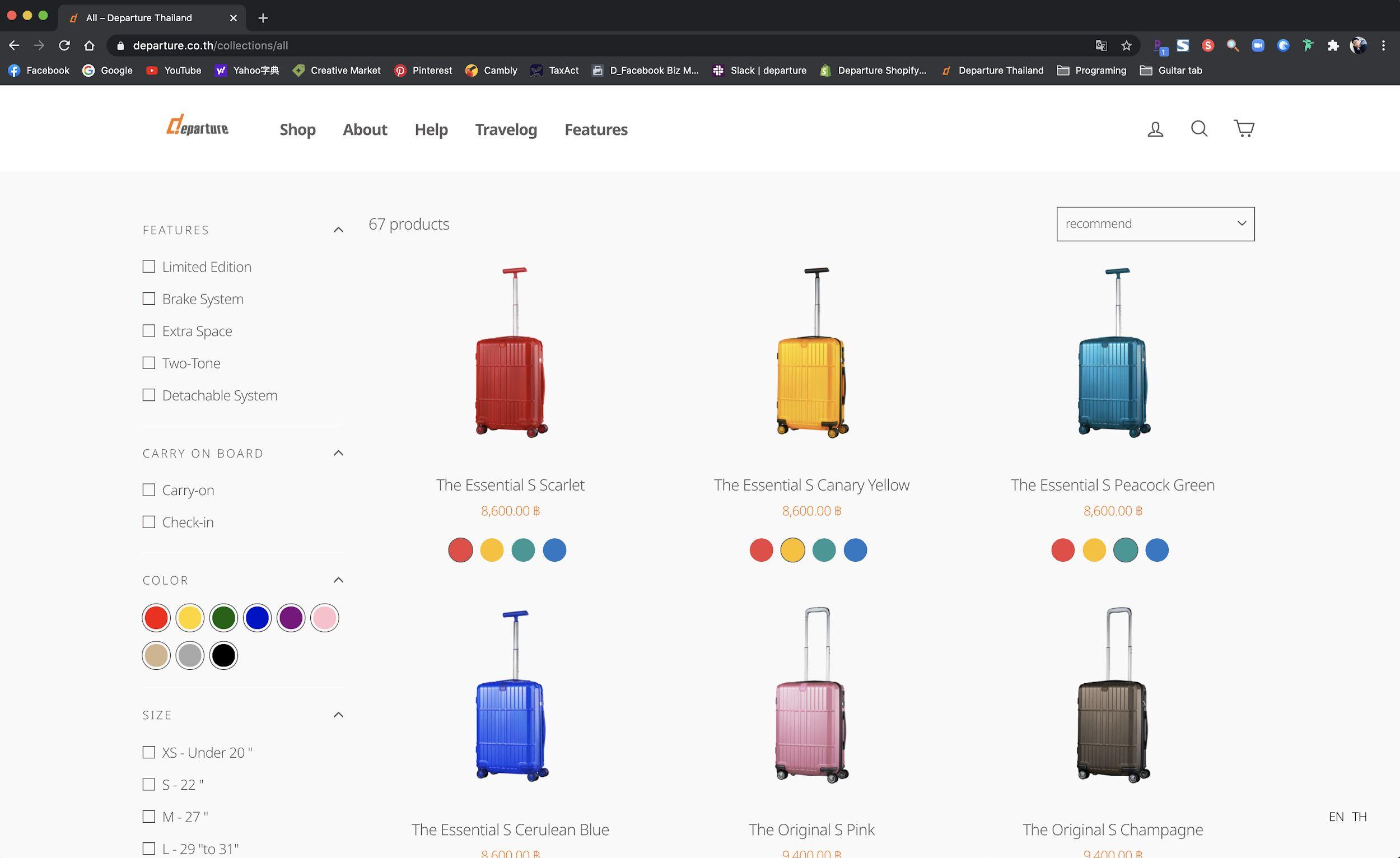Tick the Two-Tone checkbox
The height and width of the screenshot is (858, 1400).
(149, 363)
